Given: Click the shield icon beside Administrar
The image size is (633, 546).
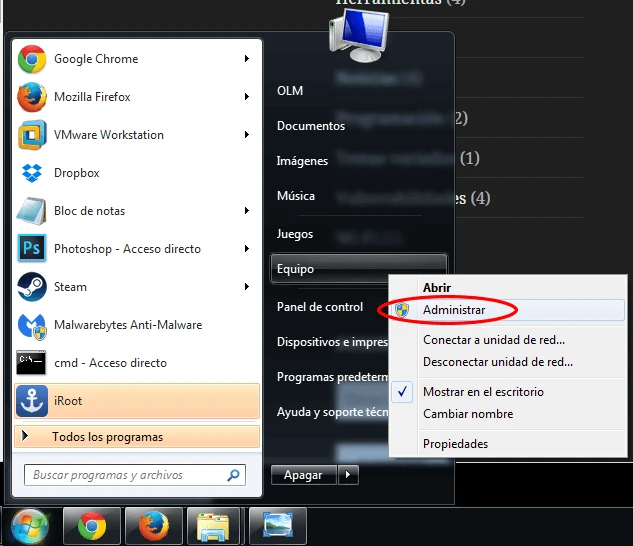Looking at the screenshot, I should 402,310.
